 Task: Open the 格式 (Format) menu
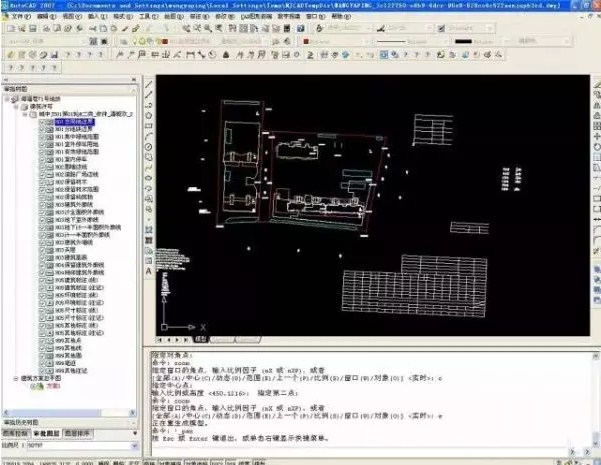coord(123,16)
